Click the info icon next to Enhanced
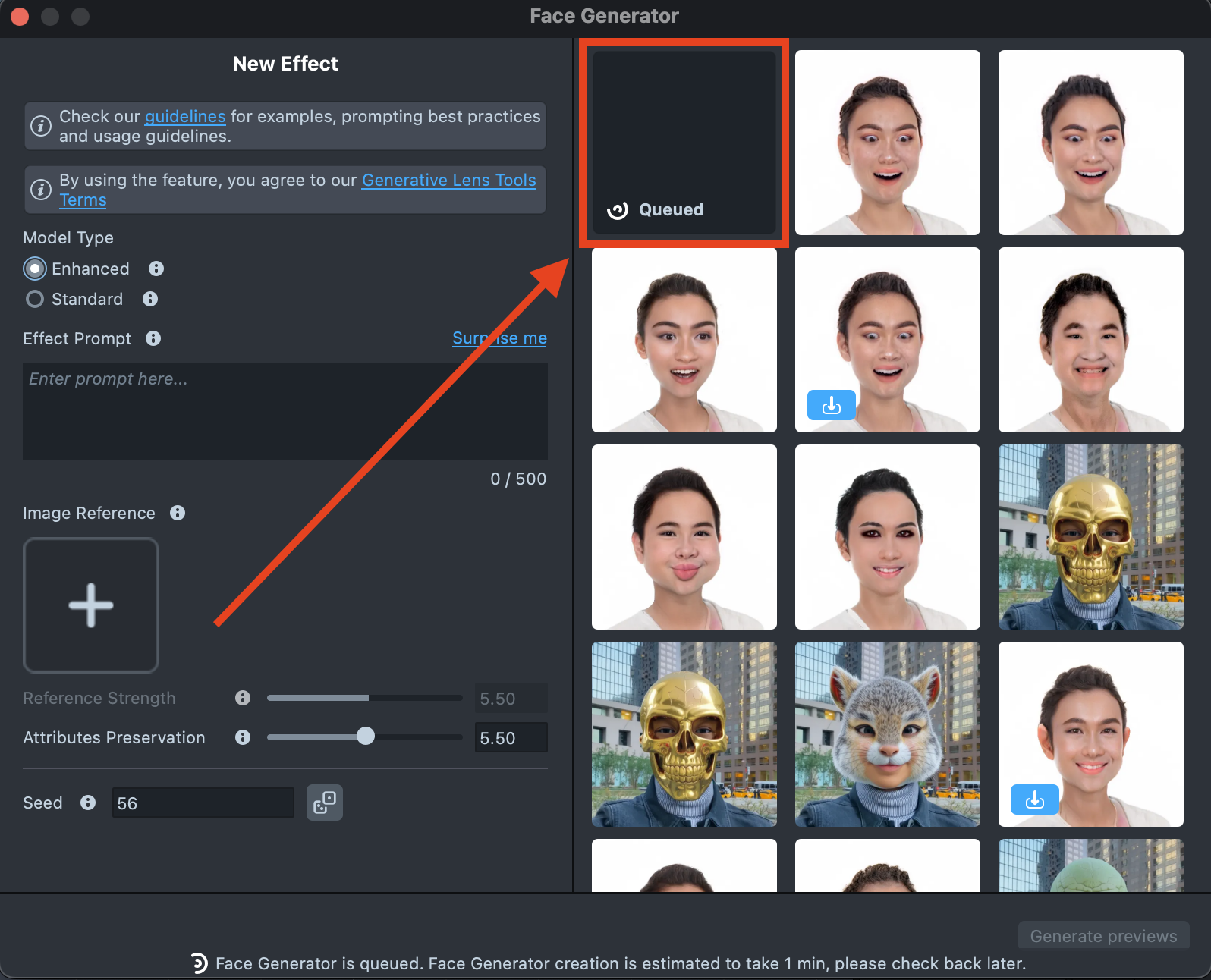The width and height of the screenshot is (1211, 980). pos(156,269)
